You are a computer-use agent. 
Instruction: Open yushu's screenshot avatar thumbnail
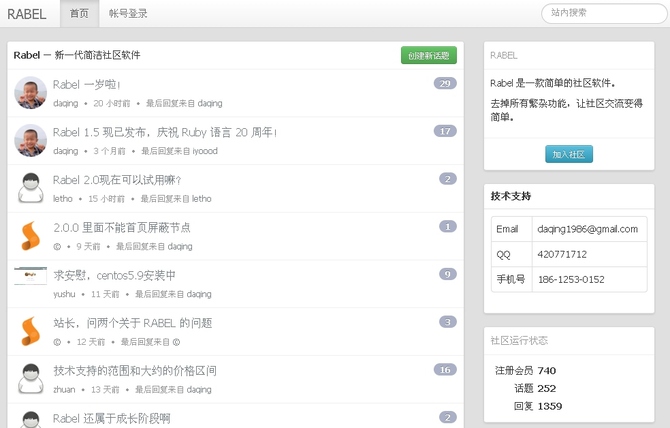(x=30, y=276)
